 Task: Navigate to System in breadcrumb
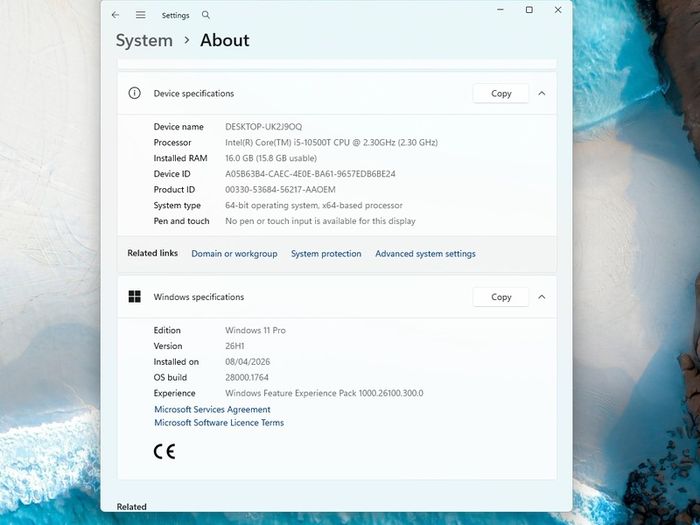click(144, 41)
